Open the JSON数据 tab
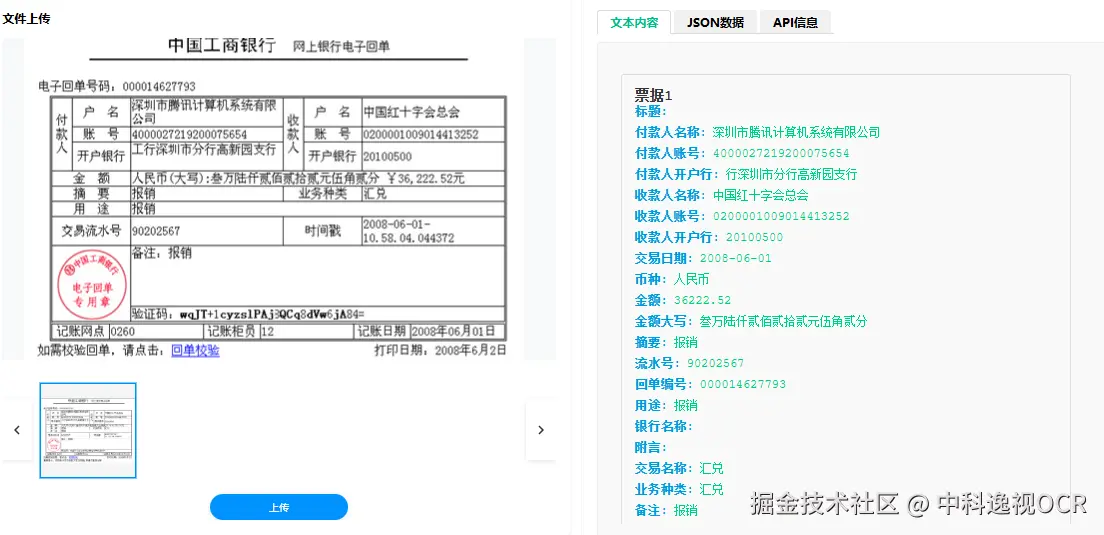This screenshot has height=535, width=1104. pyautogui.click(x=715, y=22)
